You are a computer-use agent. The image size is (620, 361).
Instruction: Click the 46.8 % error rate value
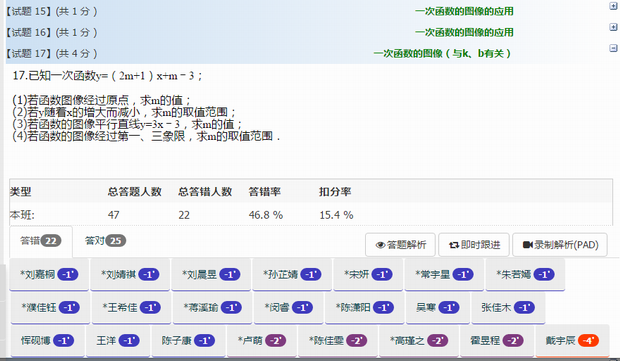[x=266, y=215]
